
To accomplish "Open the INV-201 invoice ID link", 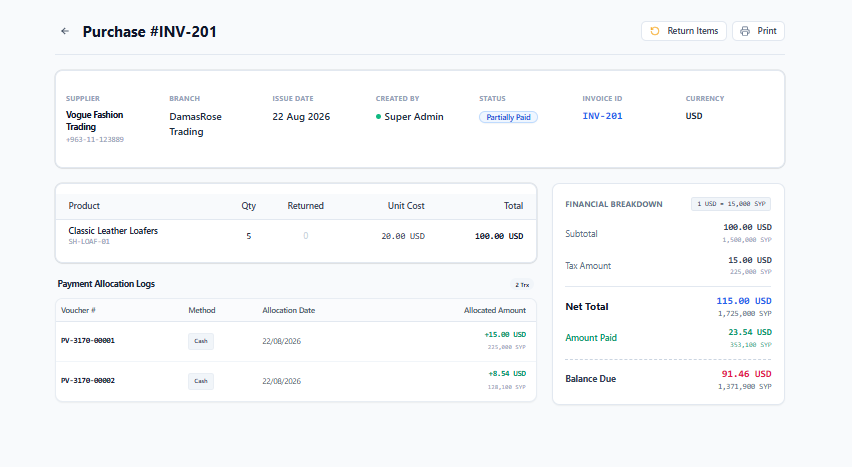I will (602, 116).
